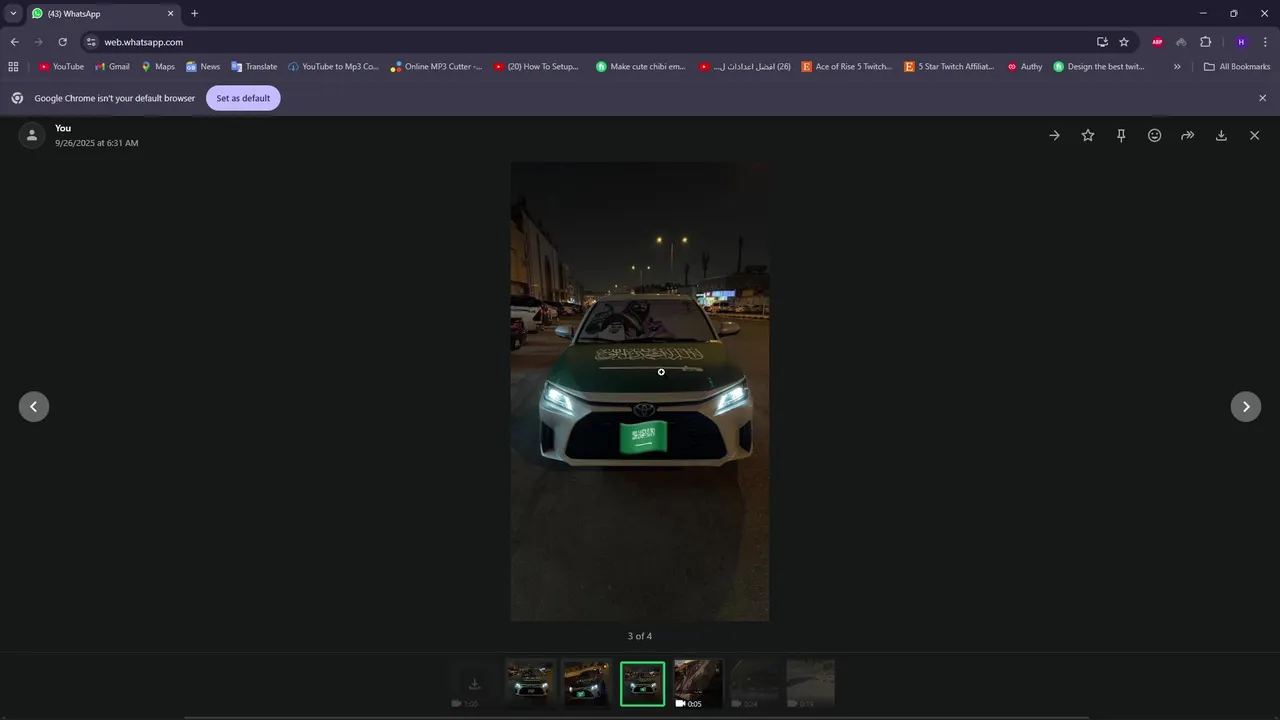Screen dimensions: 1280x720
Task: Set Chrome as default browser
Action: click(x=243, y=98)
